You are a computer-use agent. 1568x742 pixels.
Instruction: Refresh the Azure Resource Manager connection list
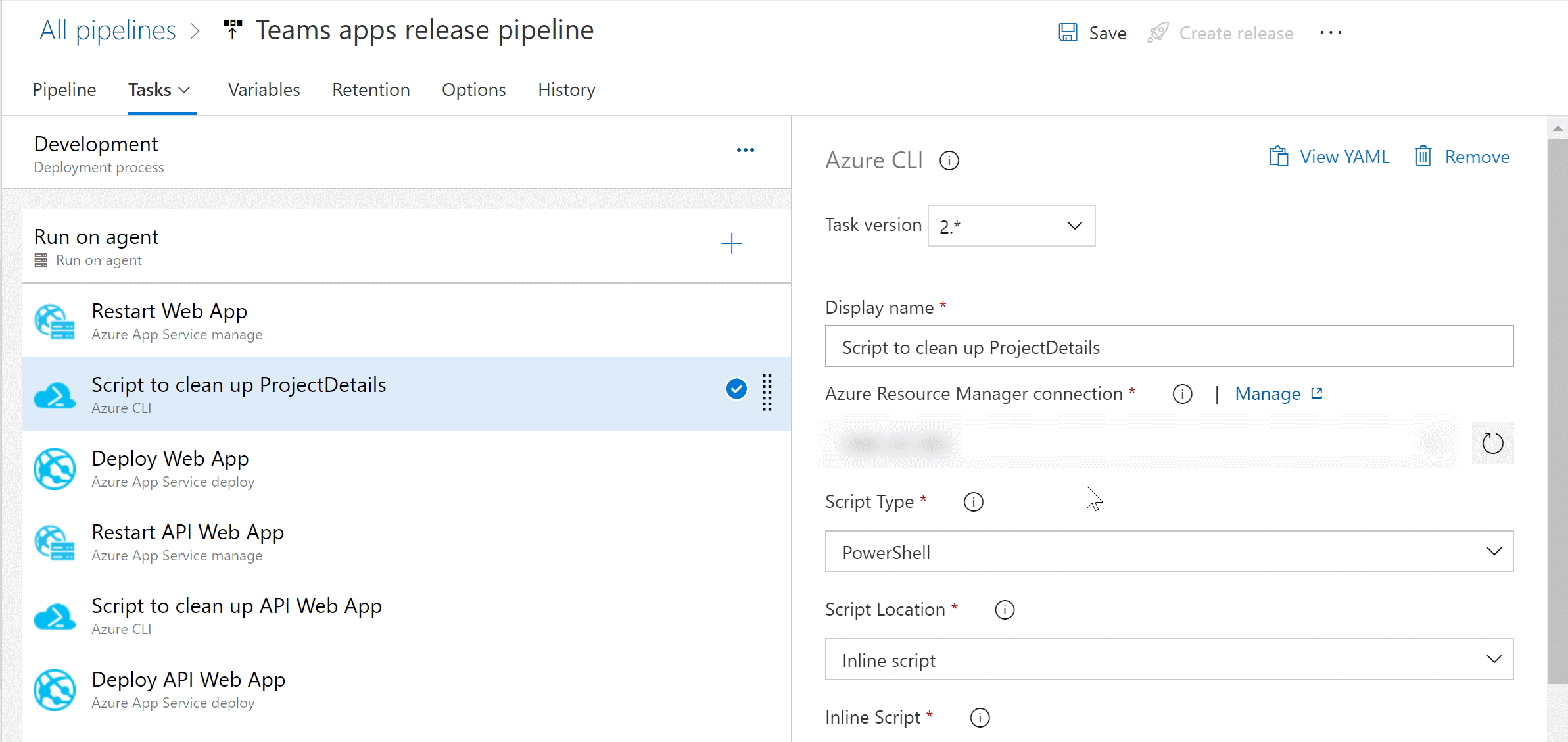(1492, 443)
